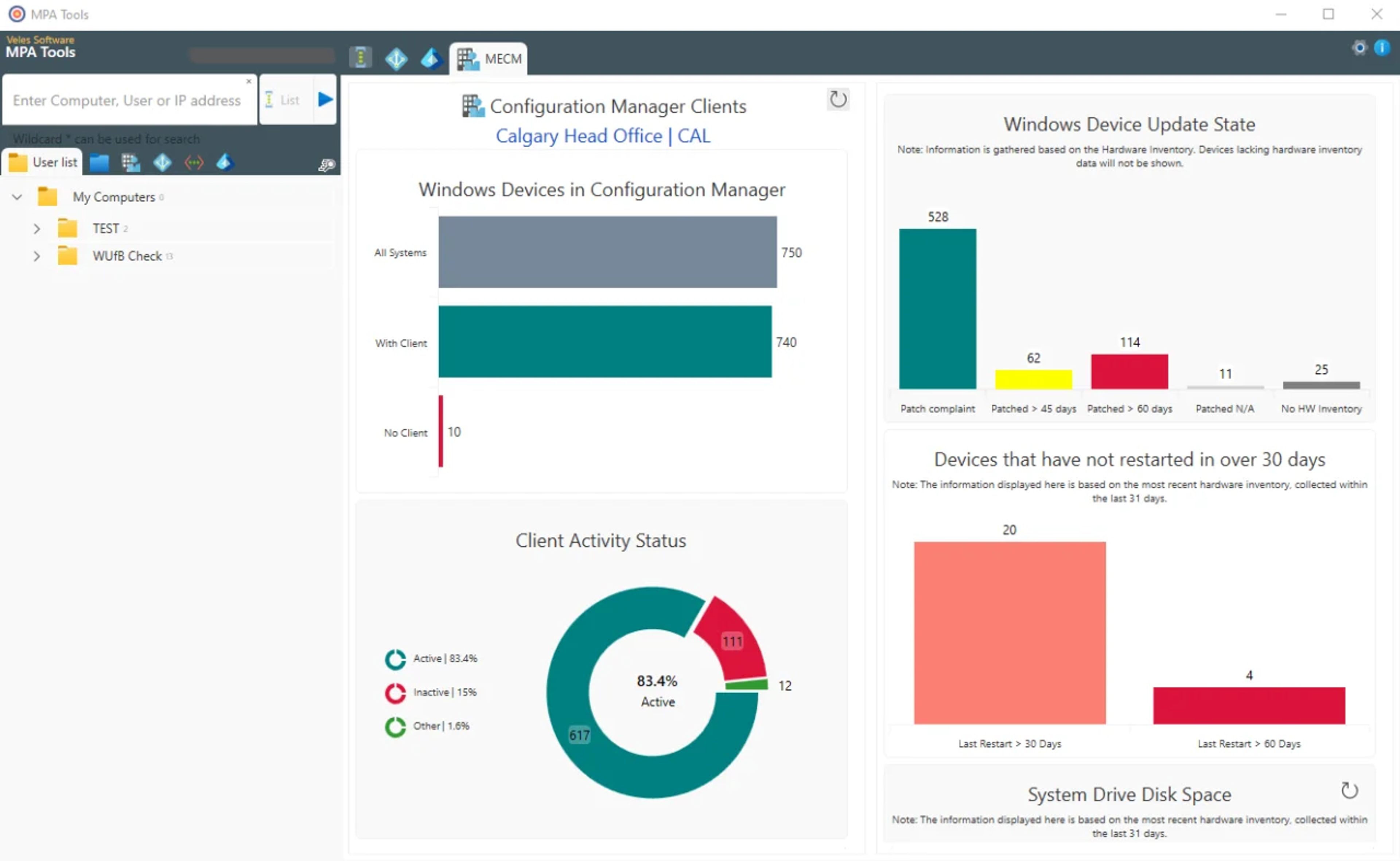
Task: Expand the TEST folder
Action: click(37, 229)
